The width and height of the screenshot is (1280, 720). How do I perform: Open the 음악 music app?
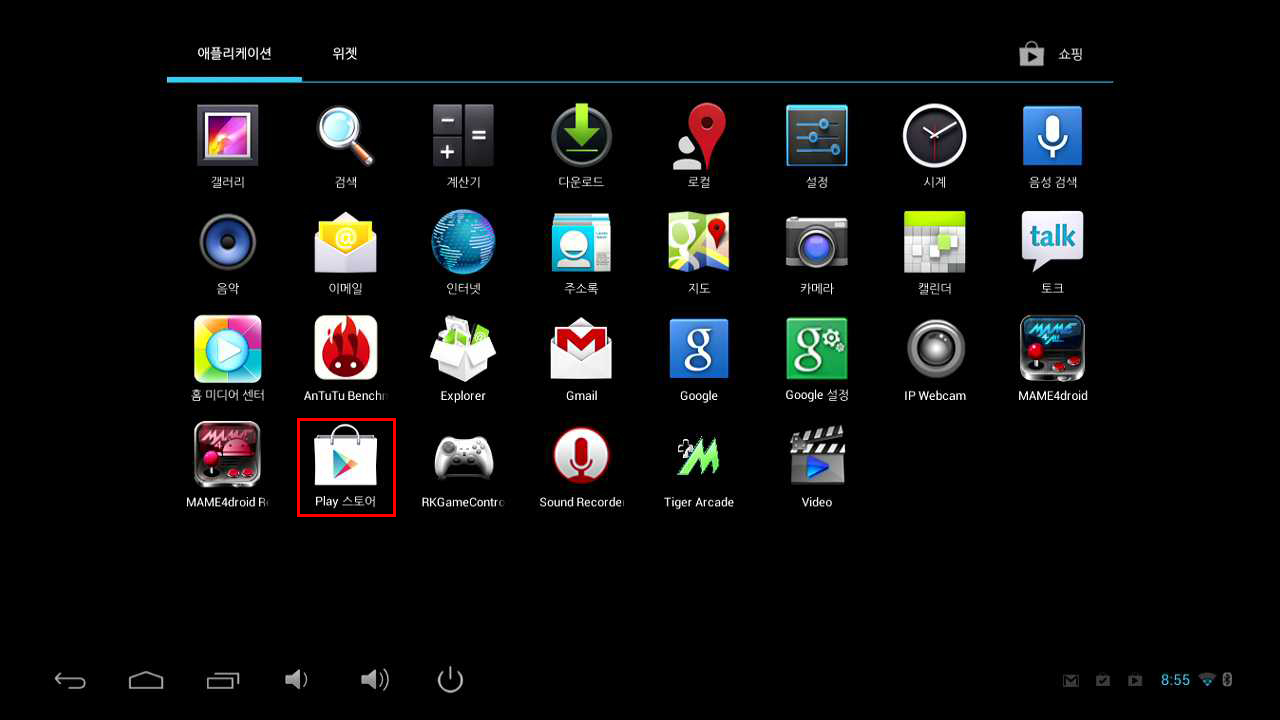coord(228,252)
